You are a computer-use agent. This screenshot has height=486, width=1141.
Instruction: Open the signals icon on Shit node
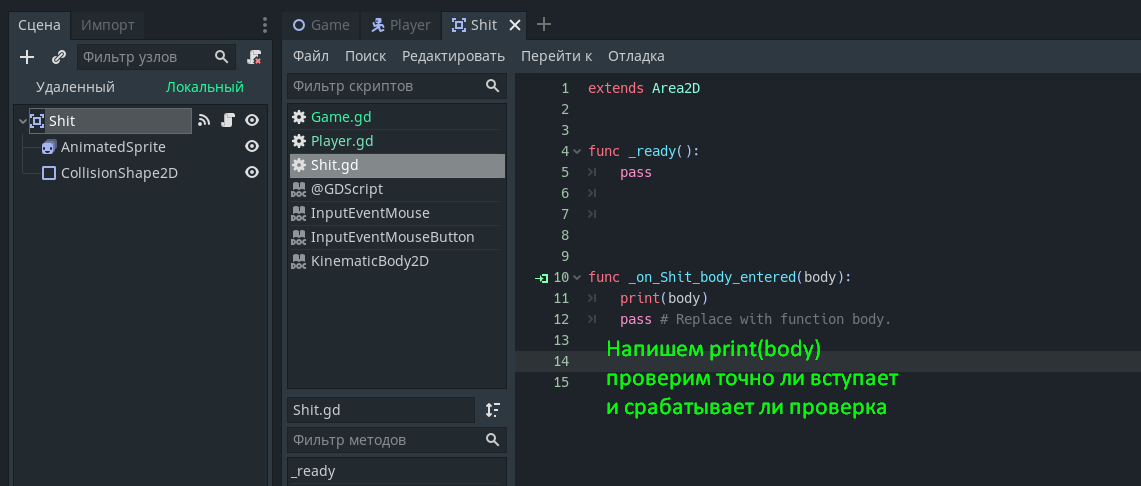point(204,121)
